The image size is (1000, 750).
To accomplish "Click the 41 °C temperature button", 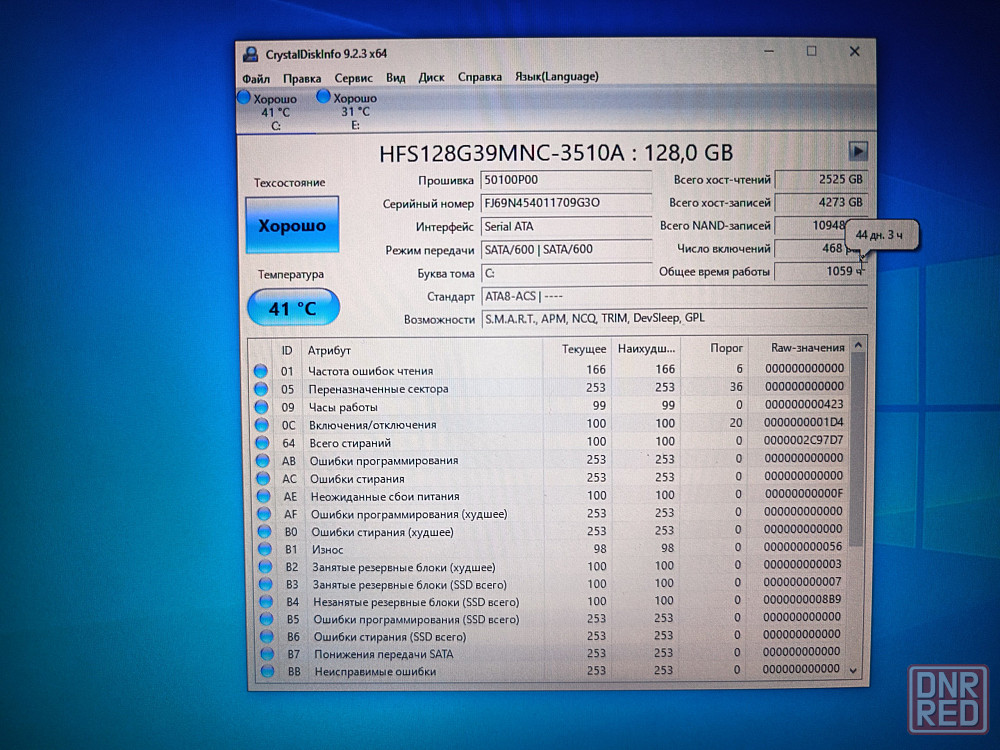I will (x=293, y=309).
